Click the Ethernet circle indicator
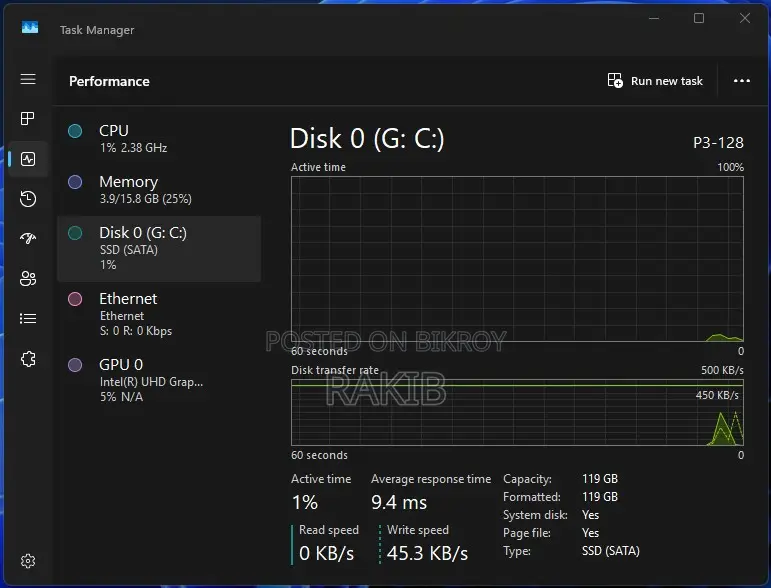The height and width of the screenshot is (588, 771). click(75, 299)
